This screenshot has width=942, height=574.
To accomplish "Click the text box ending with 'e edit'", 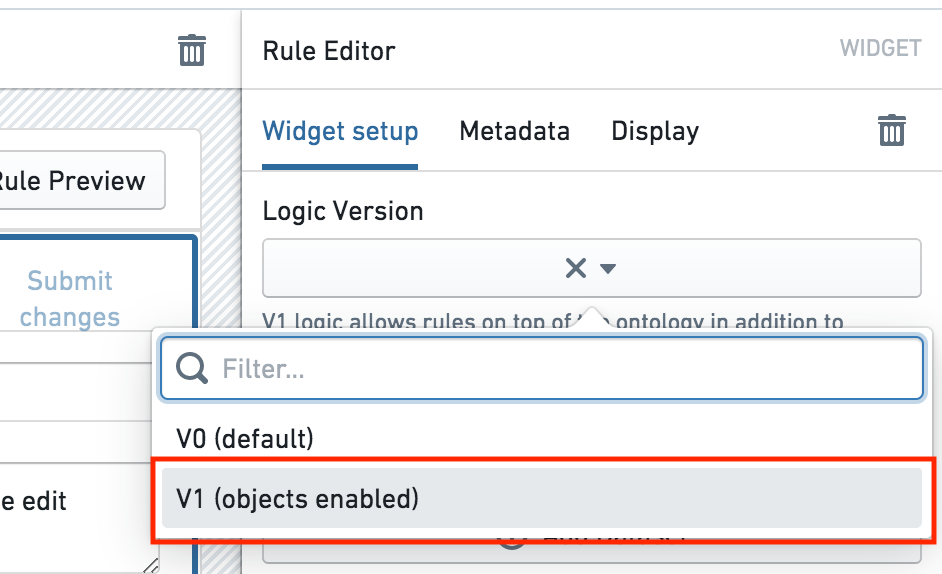I will coord(78,518).
